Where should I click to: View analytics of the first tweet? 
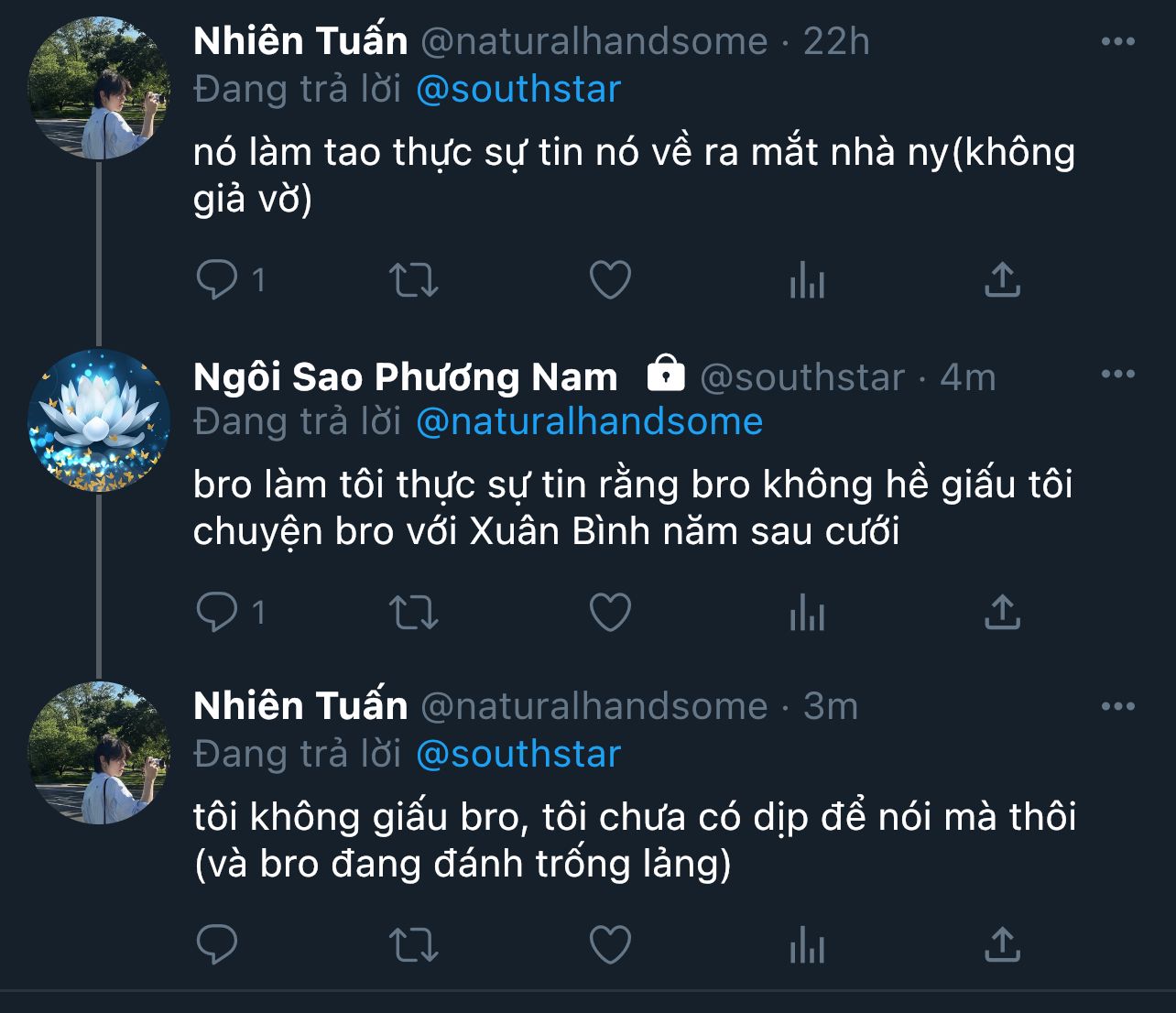click(807, 280)
